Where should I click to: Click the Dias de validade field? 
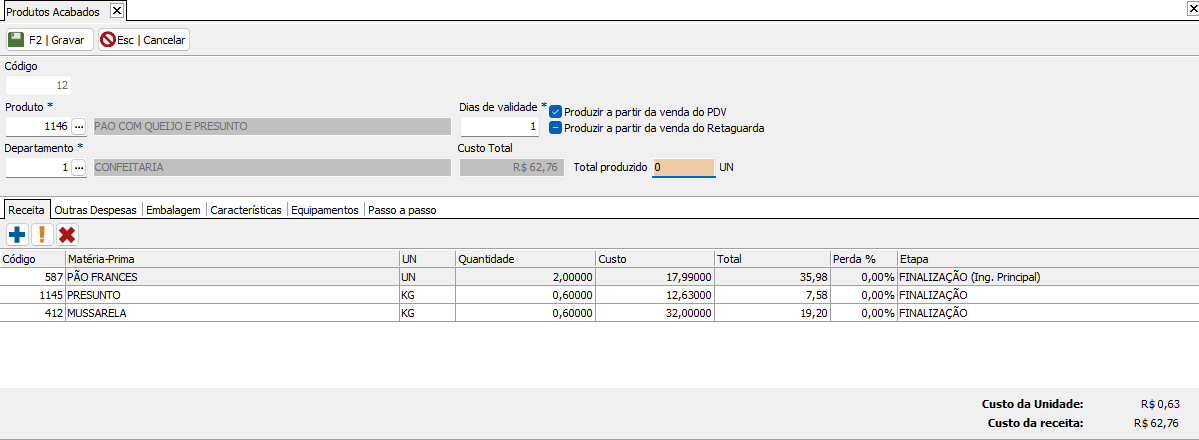(500, 127)
